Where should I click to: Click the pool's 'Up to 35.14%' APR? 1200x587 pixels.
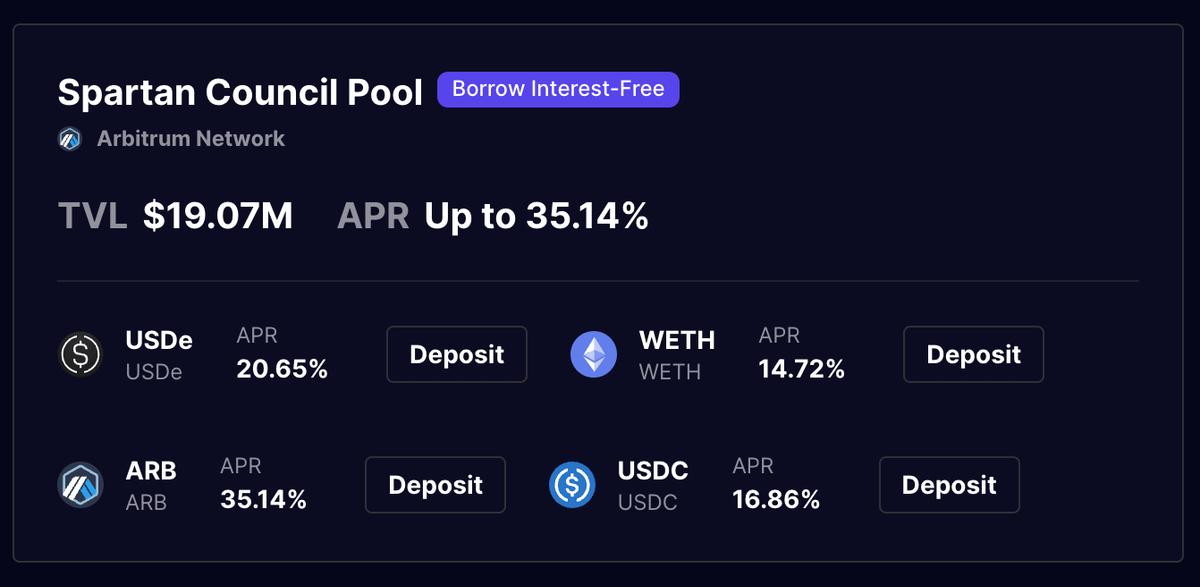point(536,215)
